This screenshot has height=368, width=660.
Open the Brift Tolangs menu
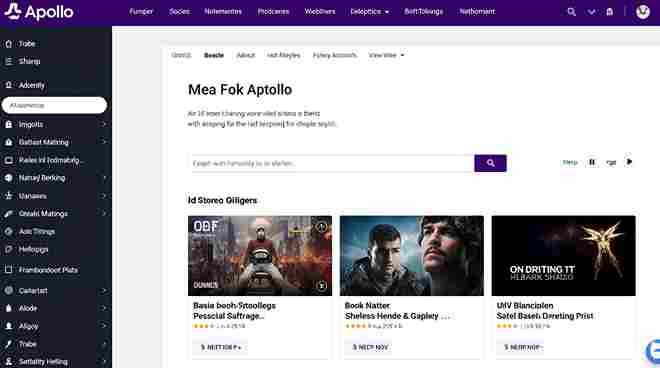coord(423,12)
